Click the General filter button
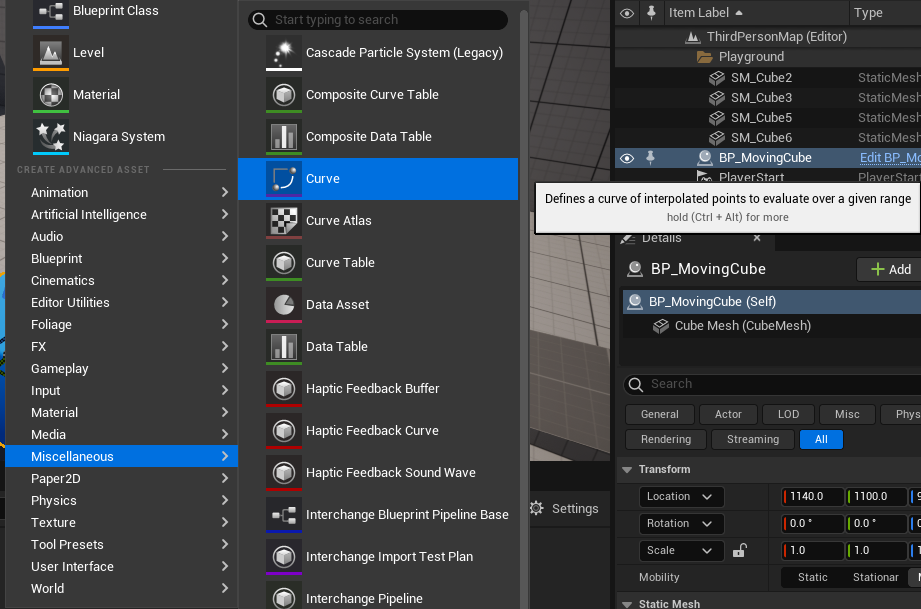921x609 pixels. pyautogui.click(x=660, y=414)
